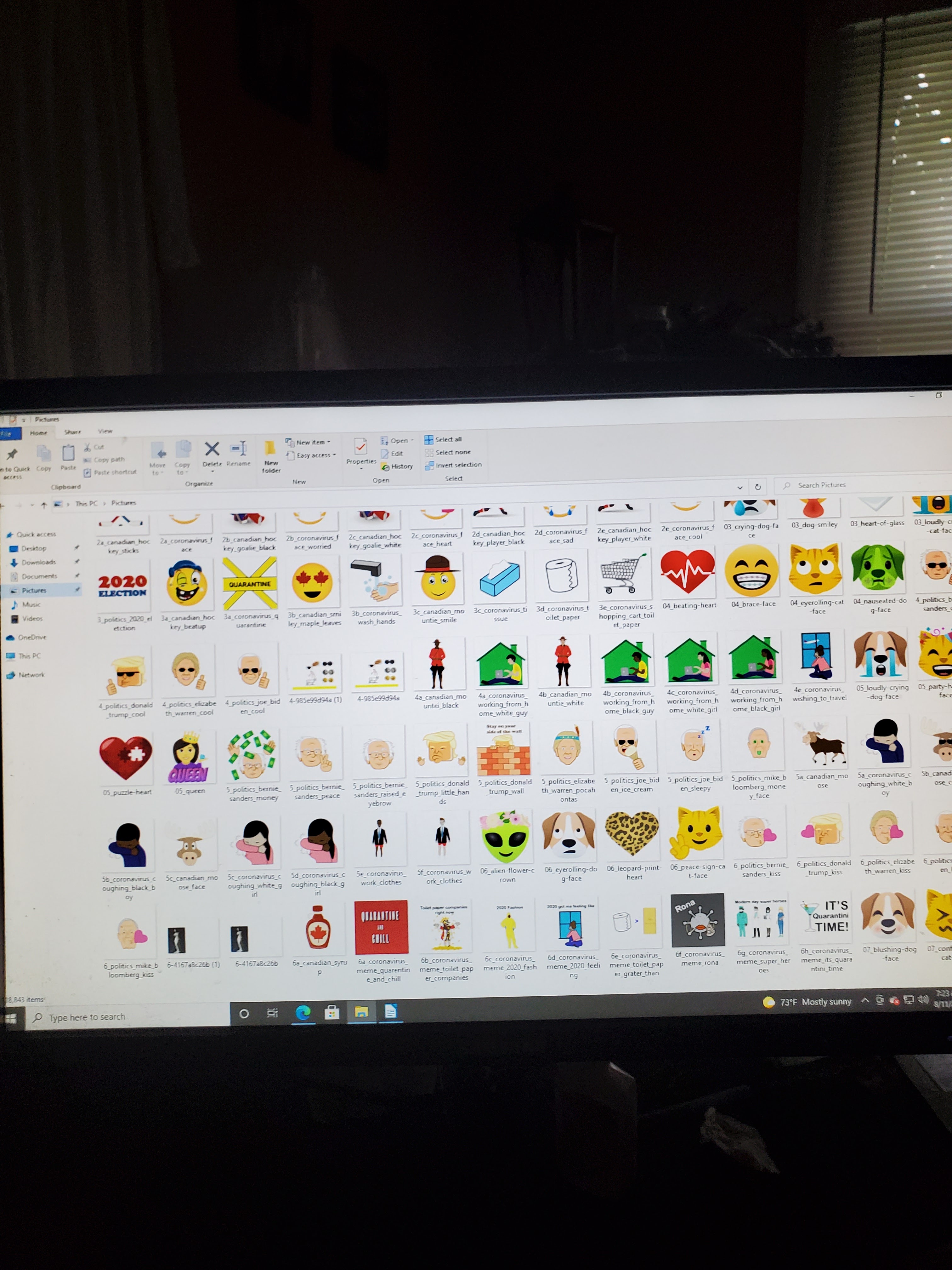Switch to the View ribbon tab

[105, 431]
